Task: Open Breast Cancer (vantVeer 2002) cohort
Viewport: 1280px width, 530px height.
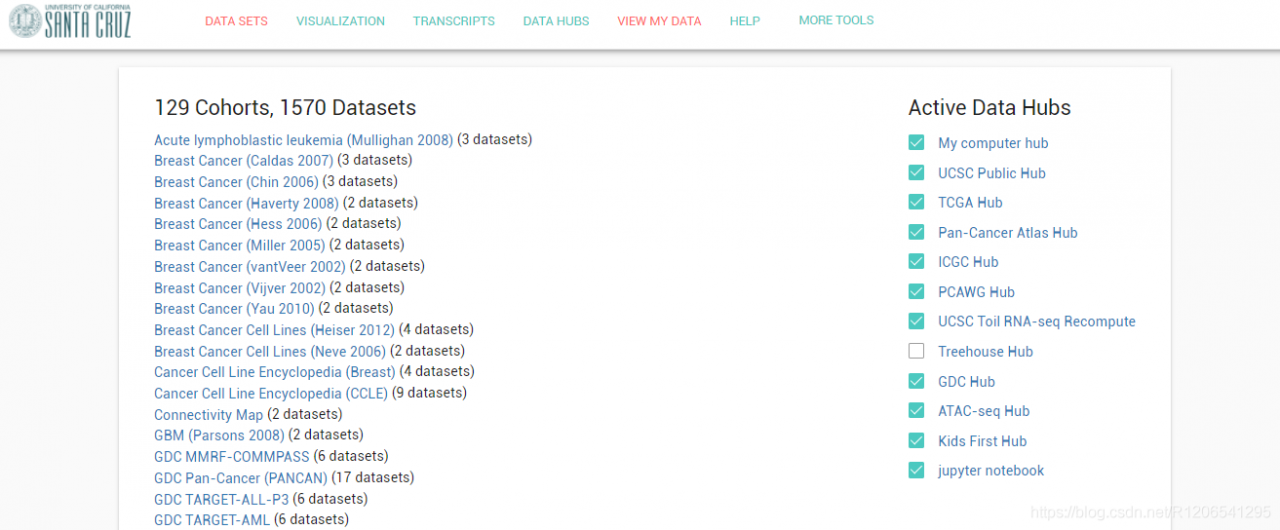Action: (x=250, y=267)
